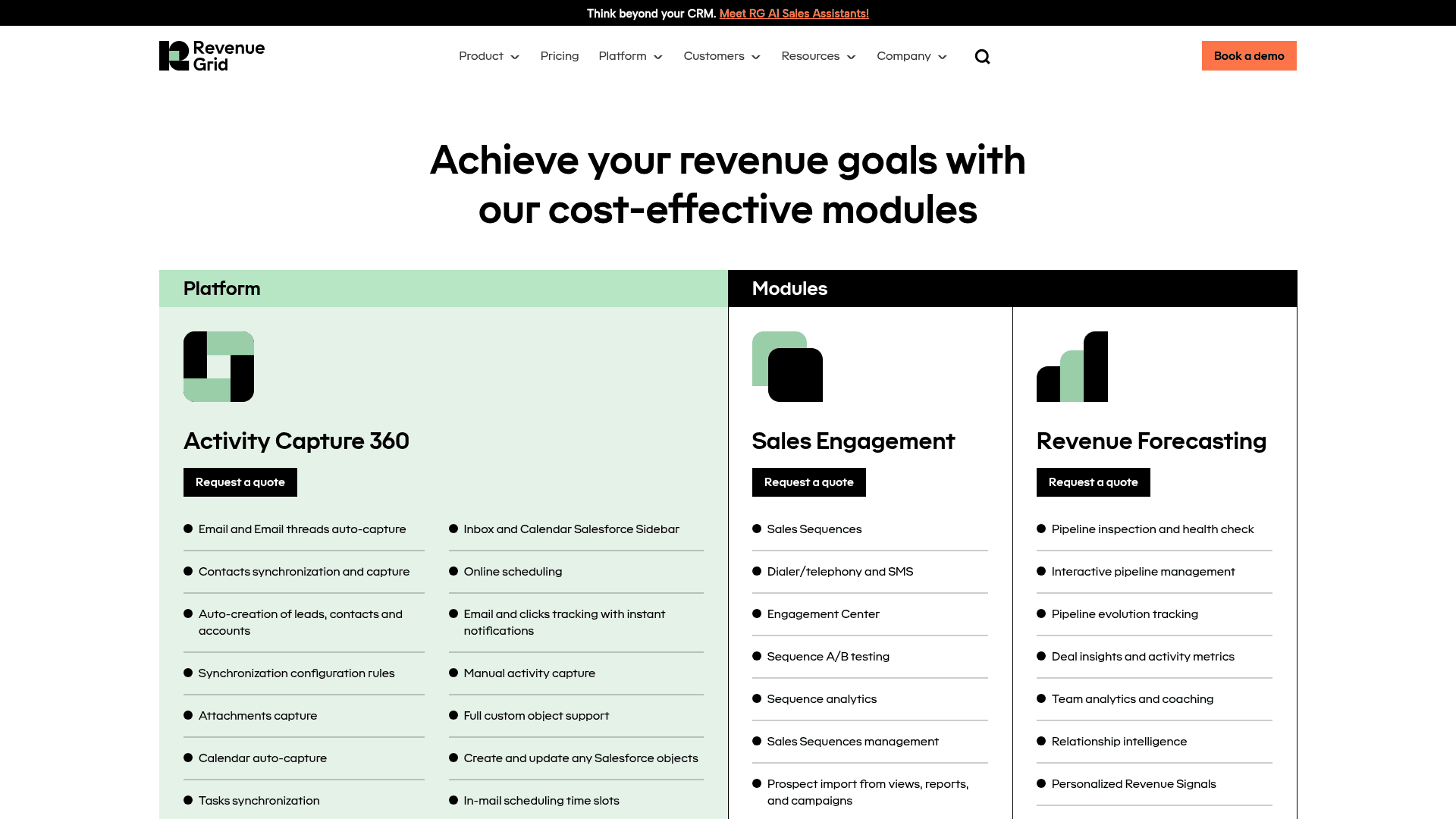Click 'Manual activity capture' feature

point(529,673)
